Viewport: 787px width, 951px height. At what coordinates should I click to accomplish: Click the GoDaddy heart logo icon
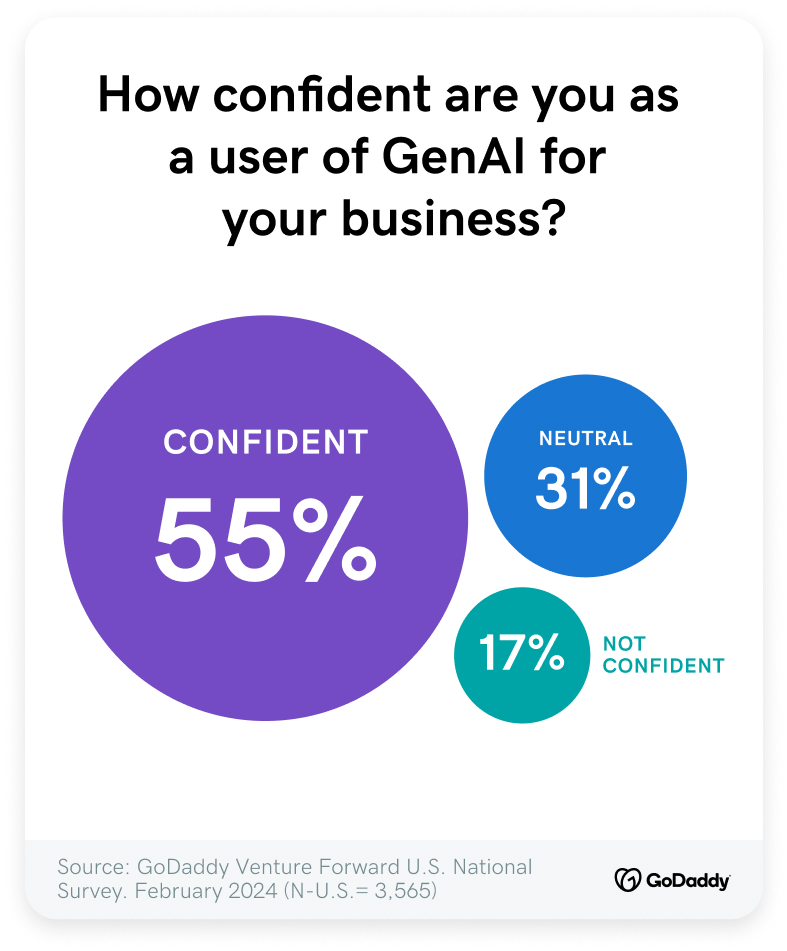point(628,879)
